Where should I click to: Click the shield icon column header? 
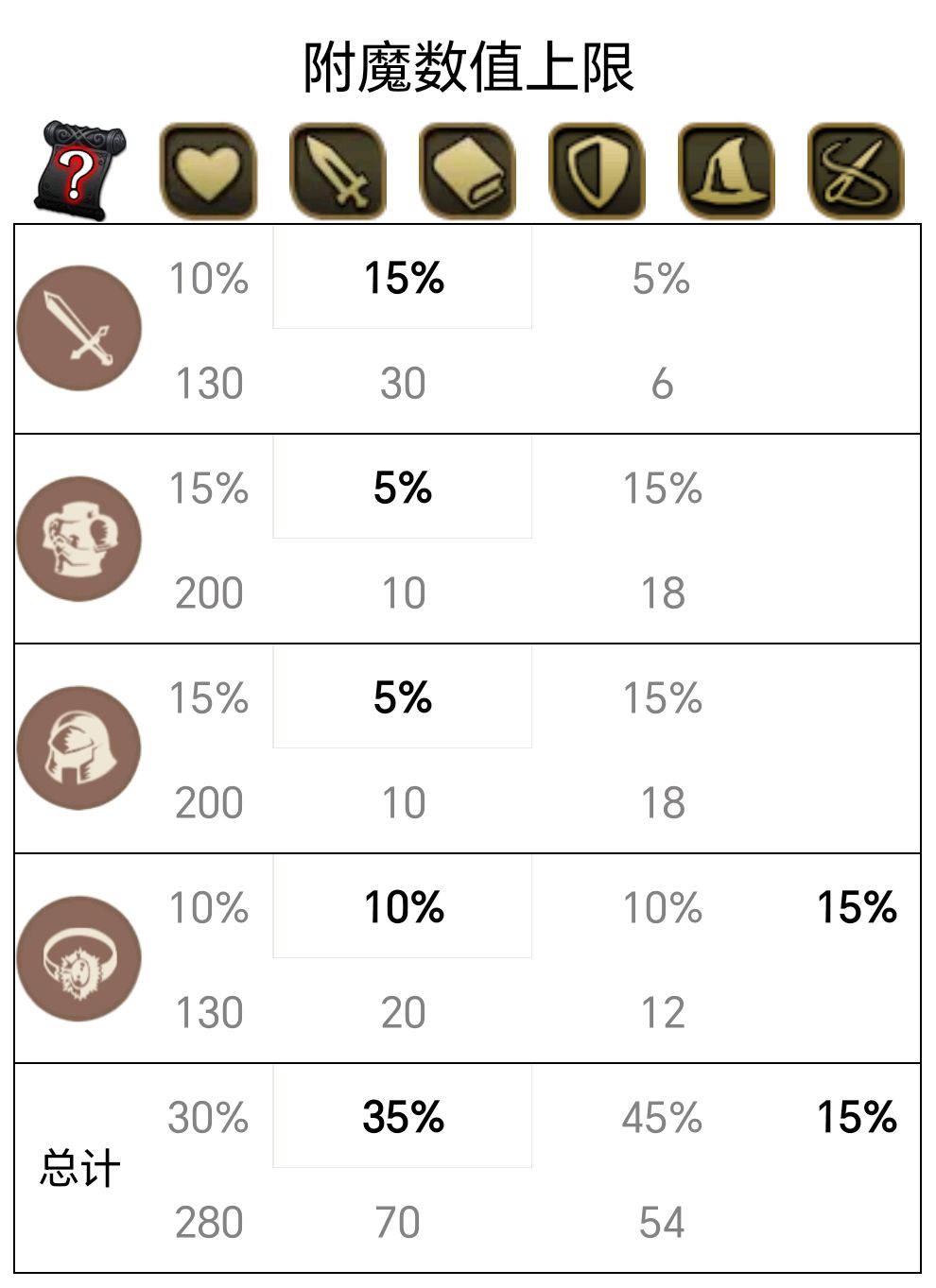point(597,171)
